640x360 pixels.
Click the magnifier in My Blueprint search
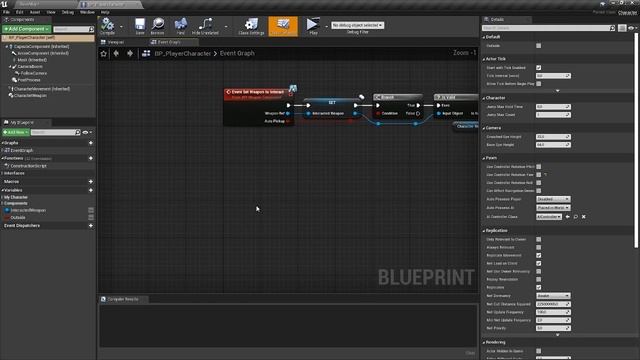[78, 132]
